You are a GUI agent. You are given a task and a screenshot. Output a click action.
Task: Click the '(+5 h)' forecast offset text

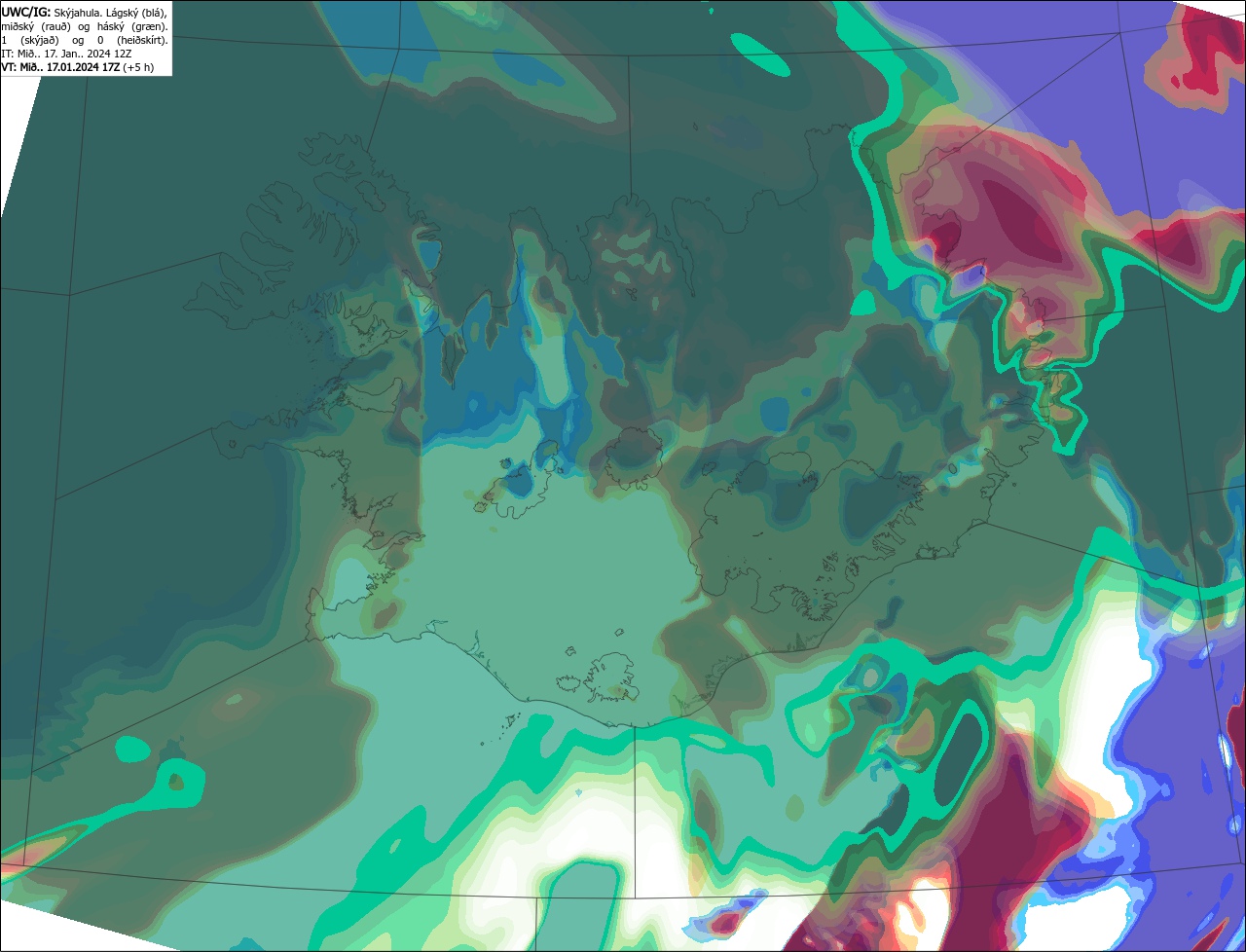point(138,67)
